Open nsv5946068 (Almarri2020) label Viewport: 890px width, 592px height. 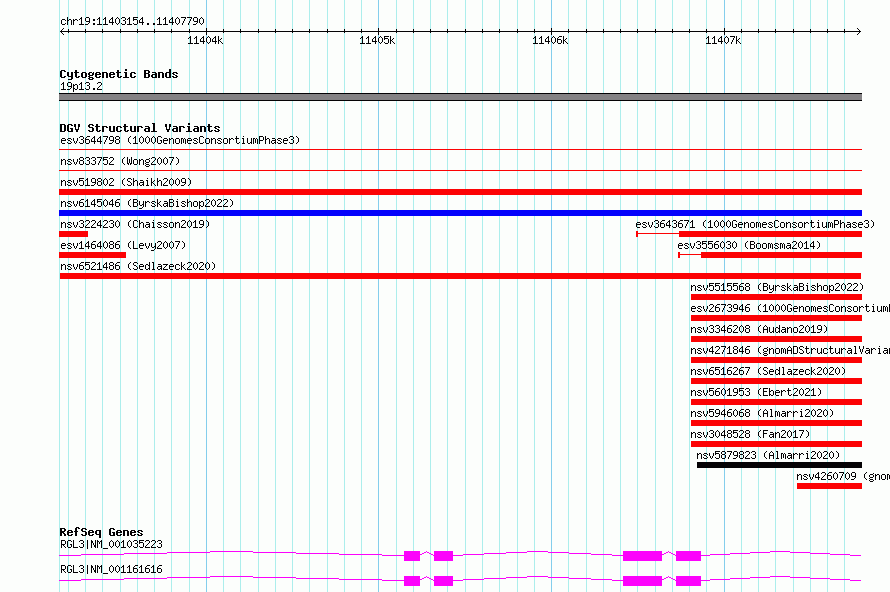click(762, 413)
